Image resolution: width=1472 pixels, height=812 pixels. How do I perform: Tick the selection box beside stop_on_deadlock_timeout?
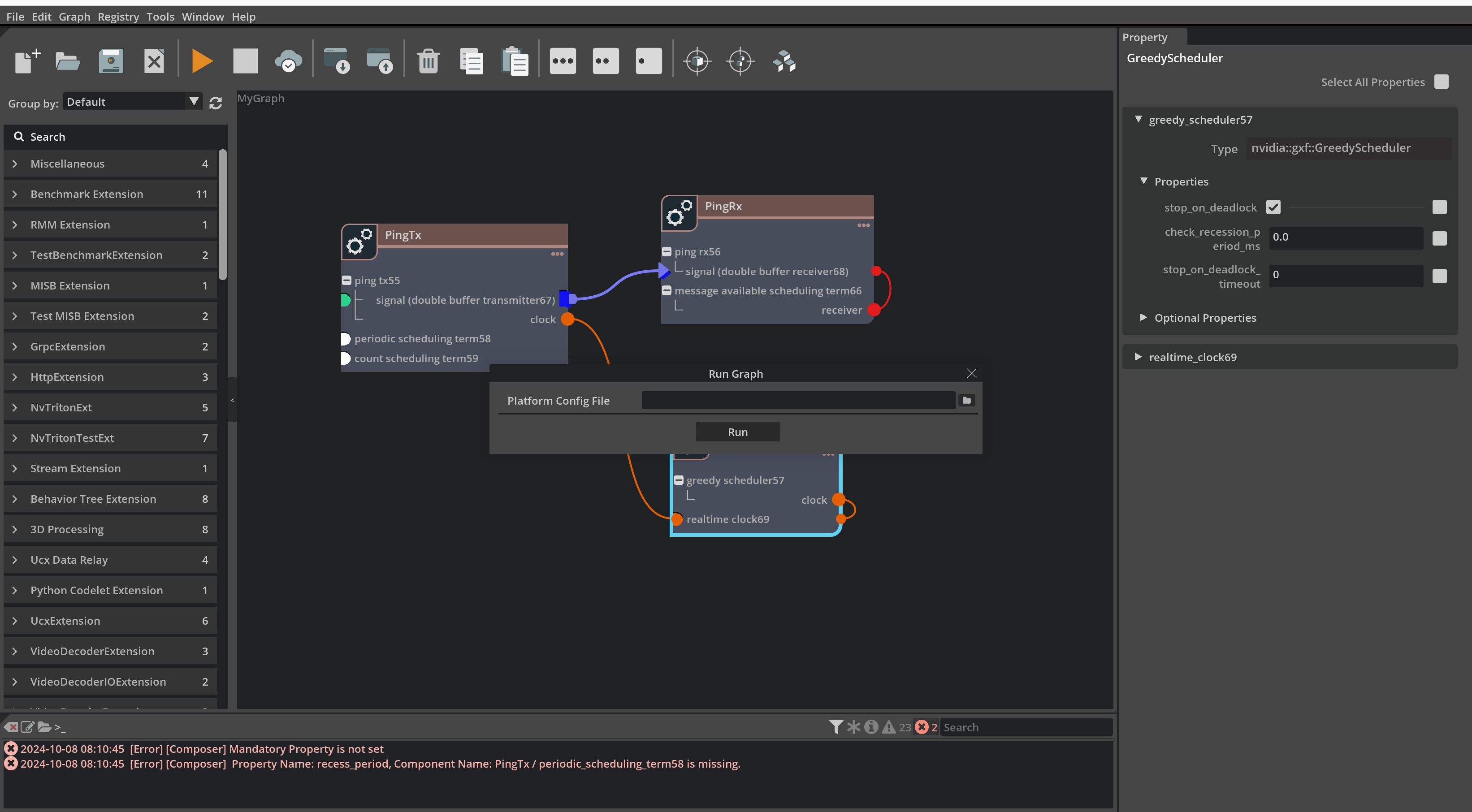tap(1439, 276)
